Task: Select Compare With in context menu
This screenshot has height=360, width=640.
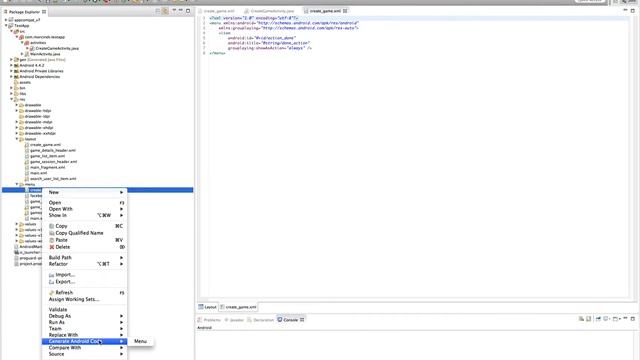Action: coord(85,348)
